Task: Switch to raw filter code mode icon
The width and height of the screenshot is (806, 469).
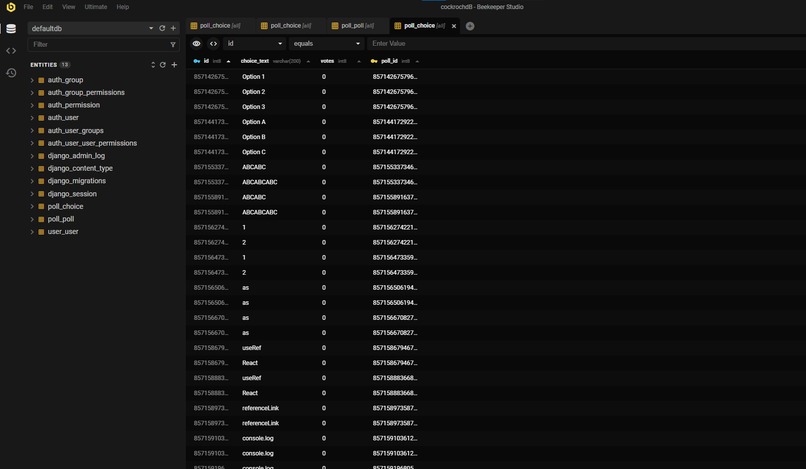Action: 213,44
